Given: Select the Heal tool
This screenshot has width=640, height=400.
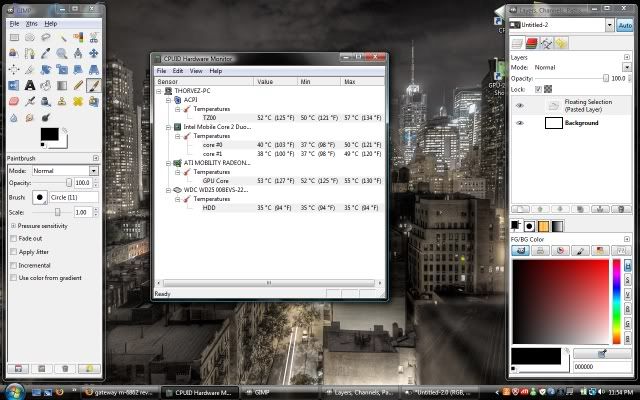Looking at the screenshot, I should click(78, 101).
